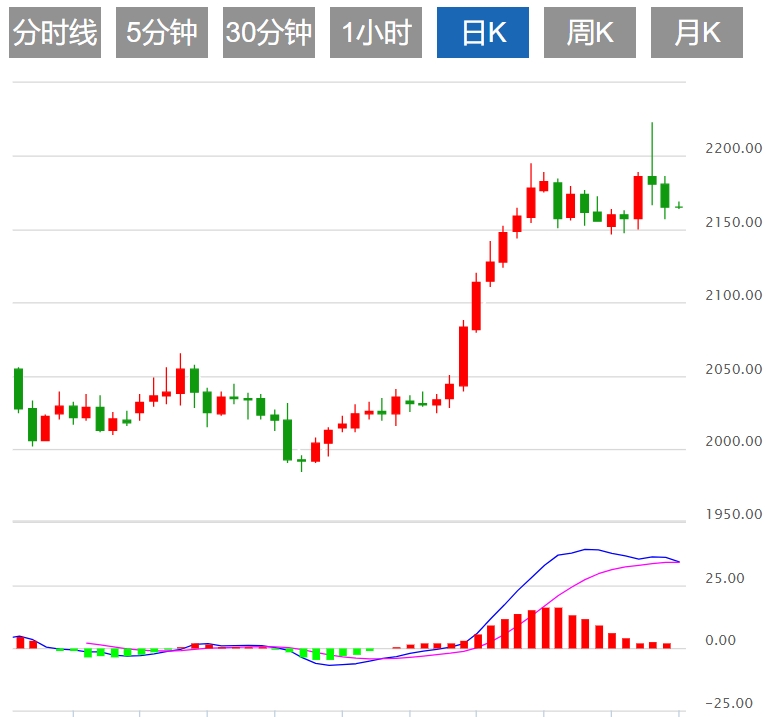766x717 pixels.
Task: Click the 2100.00 price axis label
Action: click(x=732, y=296)
